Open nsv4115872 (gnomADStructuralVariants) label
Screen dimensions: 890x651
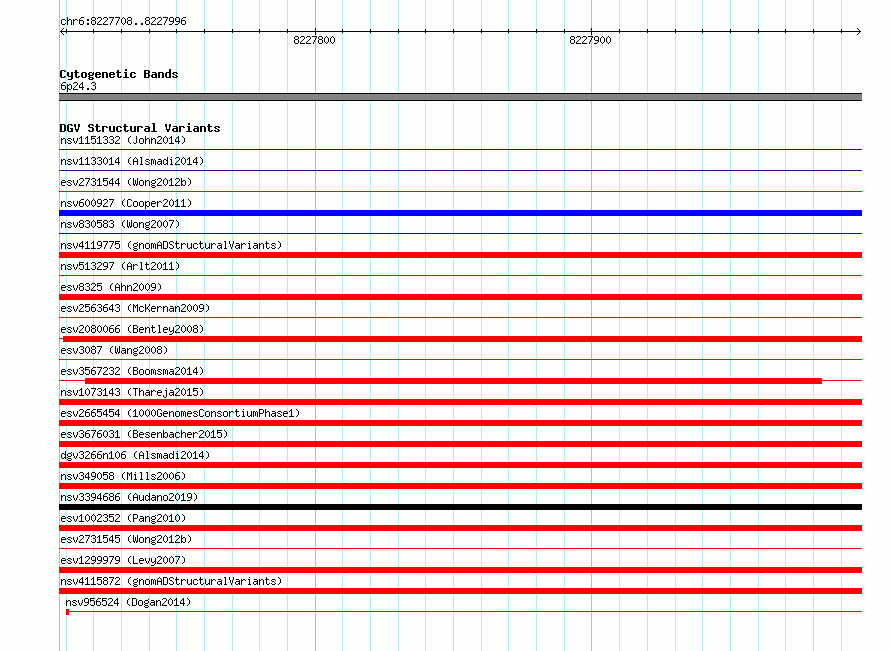click(171, 581)
